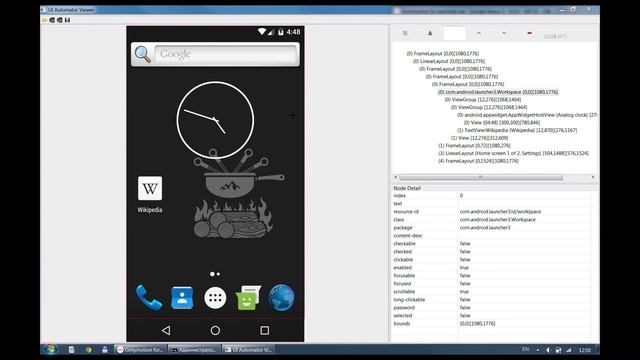Click the content-desc property row
Screen dimensions: 640x360
coord(491,236)
